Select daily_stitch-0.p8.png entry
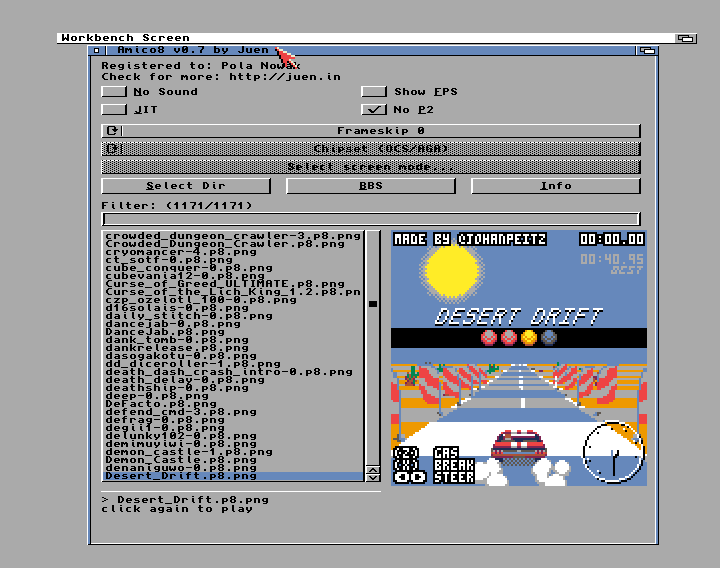720x568 pixels. tap(233, 316)
